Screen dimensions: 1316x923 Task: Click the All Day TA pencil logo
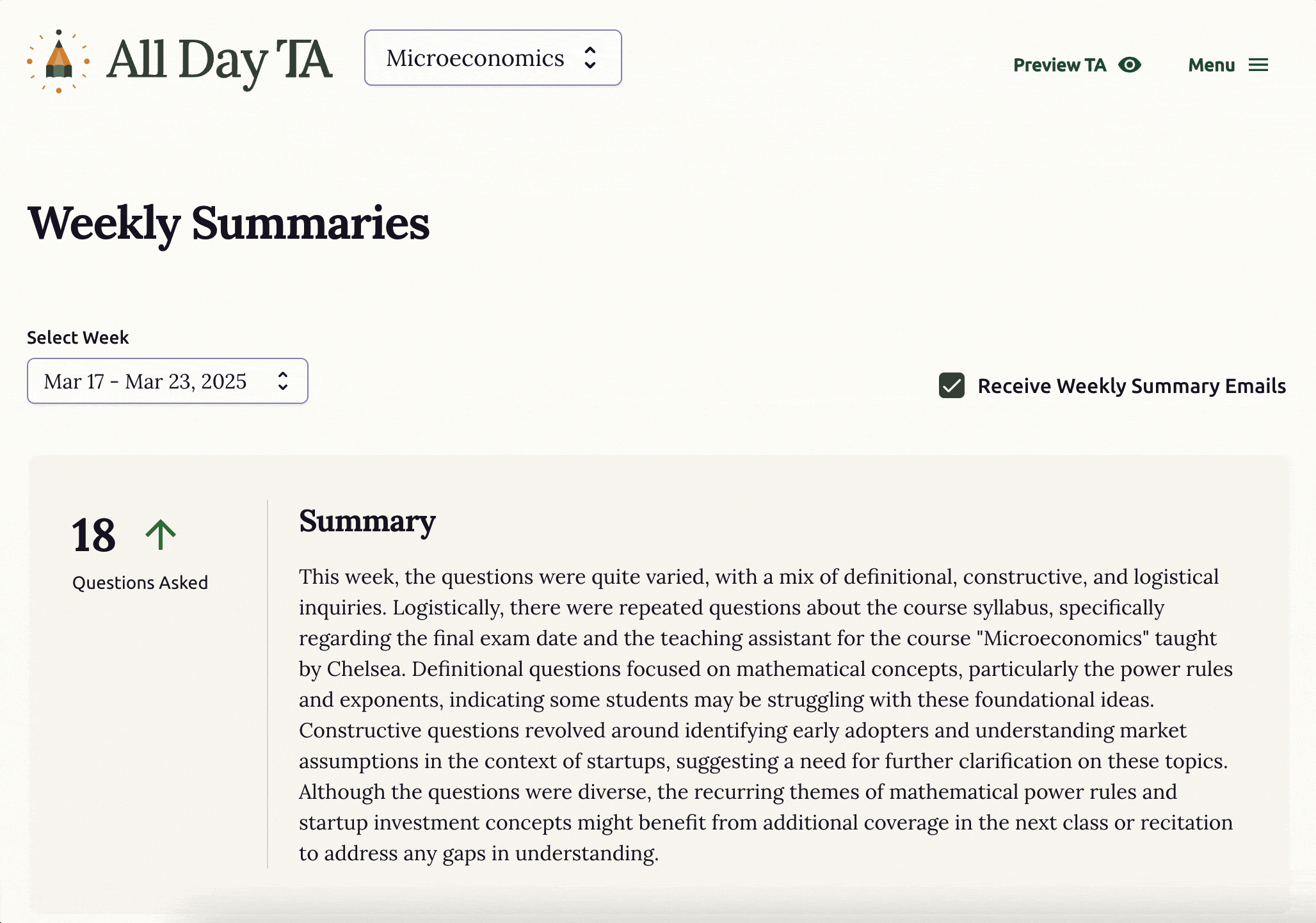point(58,61)
